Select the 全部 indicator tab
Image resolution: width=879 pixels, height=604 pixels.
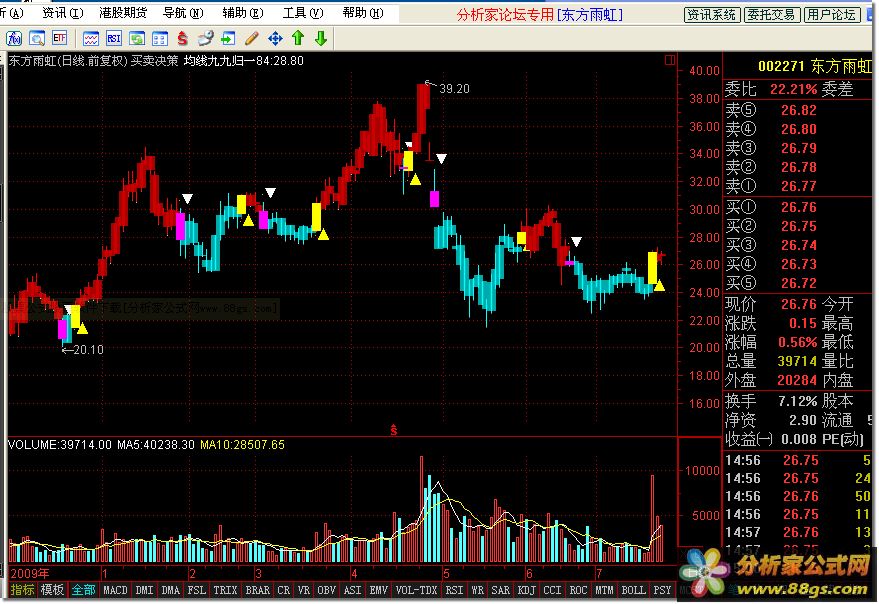83,589
